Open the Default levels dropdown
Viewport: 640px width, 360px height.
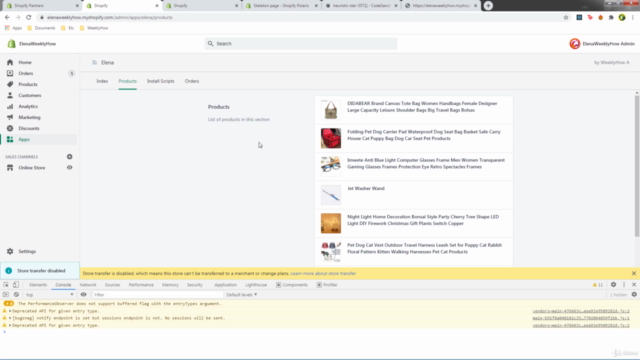click(x=242, y=295)
